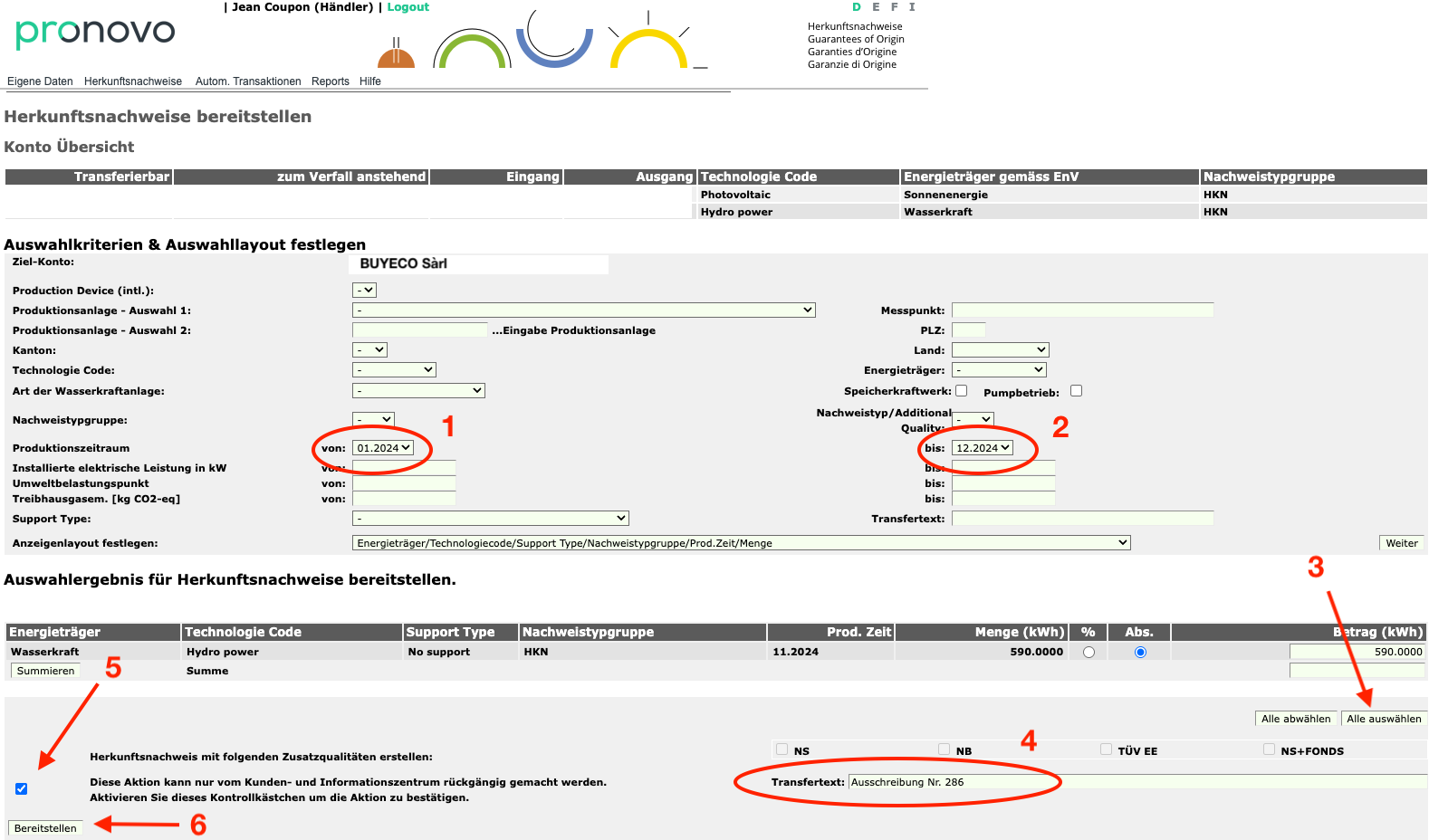Image resolution: width=1429 pixels, height=840 pixels.
Task: Click the orange biomass energy icon
Action: [396, 54]
